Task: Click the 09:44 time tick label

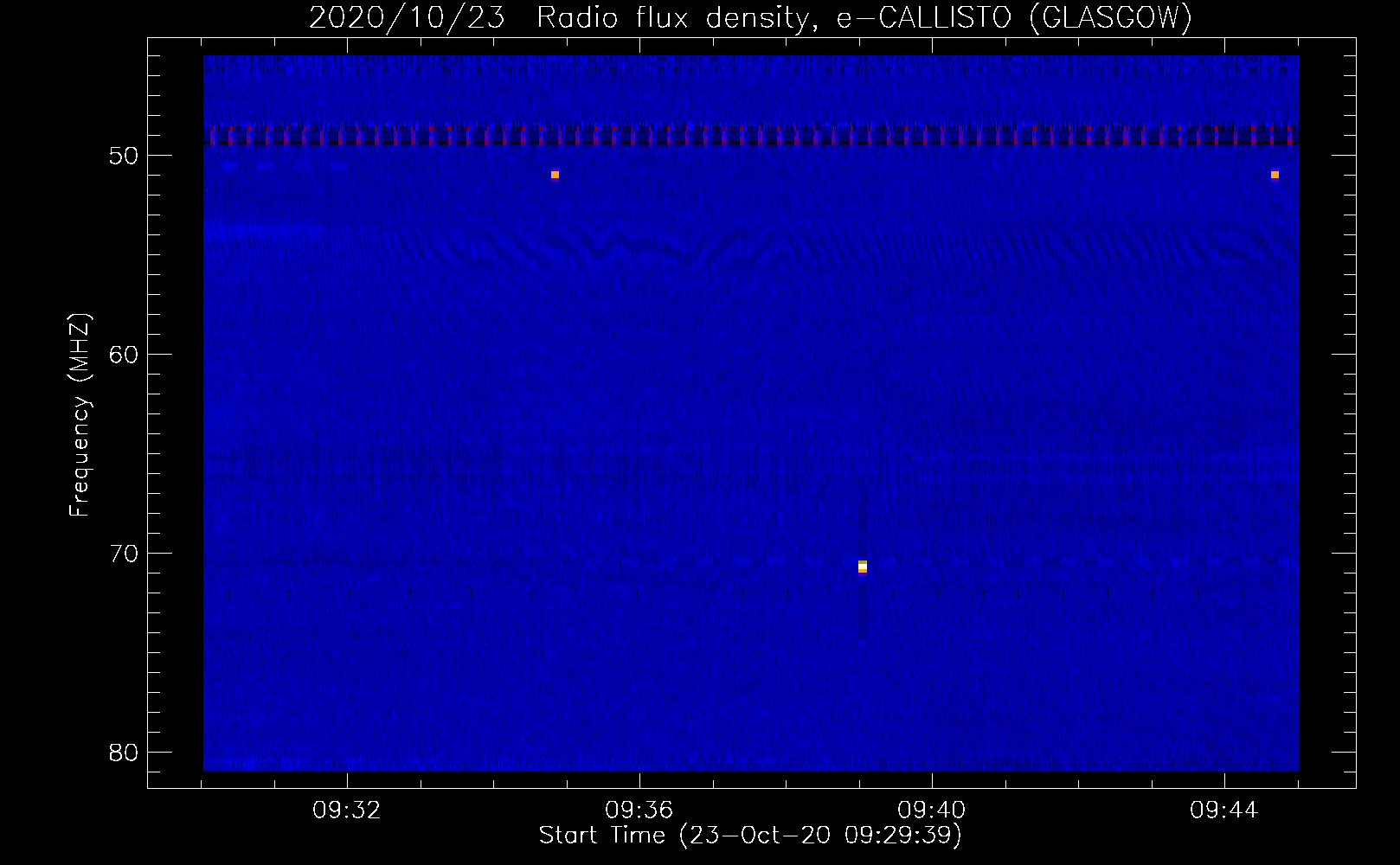Action: click(x=1224, y=811)
